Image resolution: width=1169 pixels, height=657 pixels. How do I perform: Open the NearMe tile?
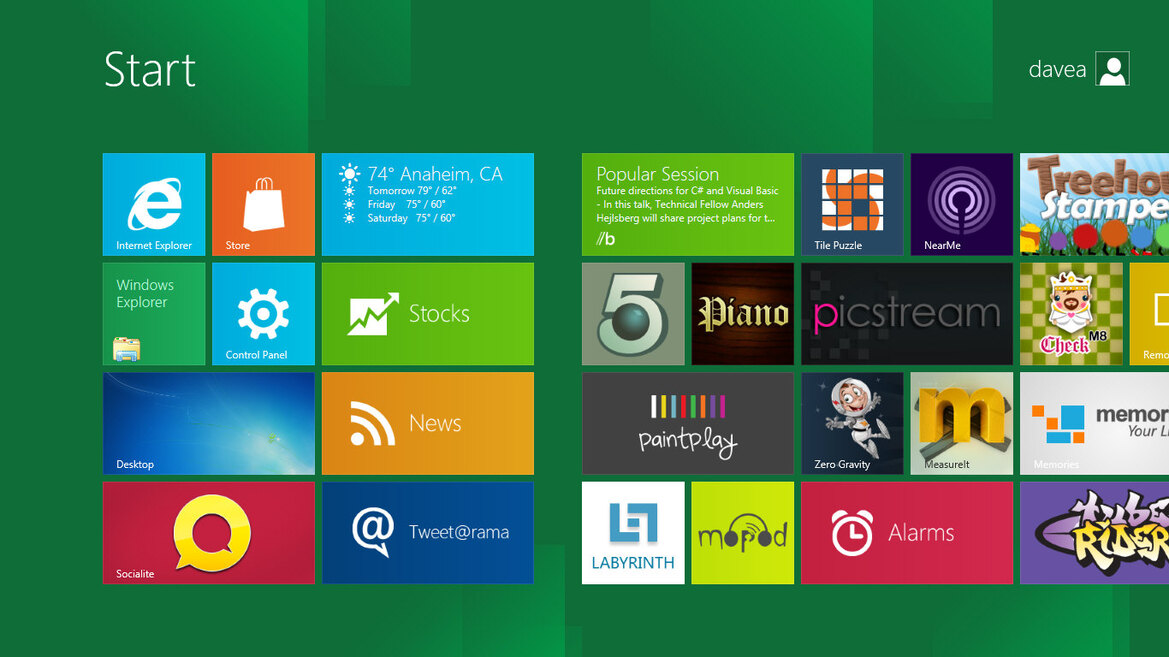[962, 204]
